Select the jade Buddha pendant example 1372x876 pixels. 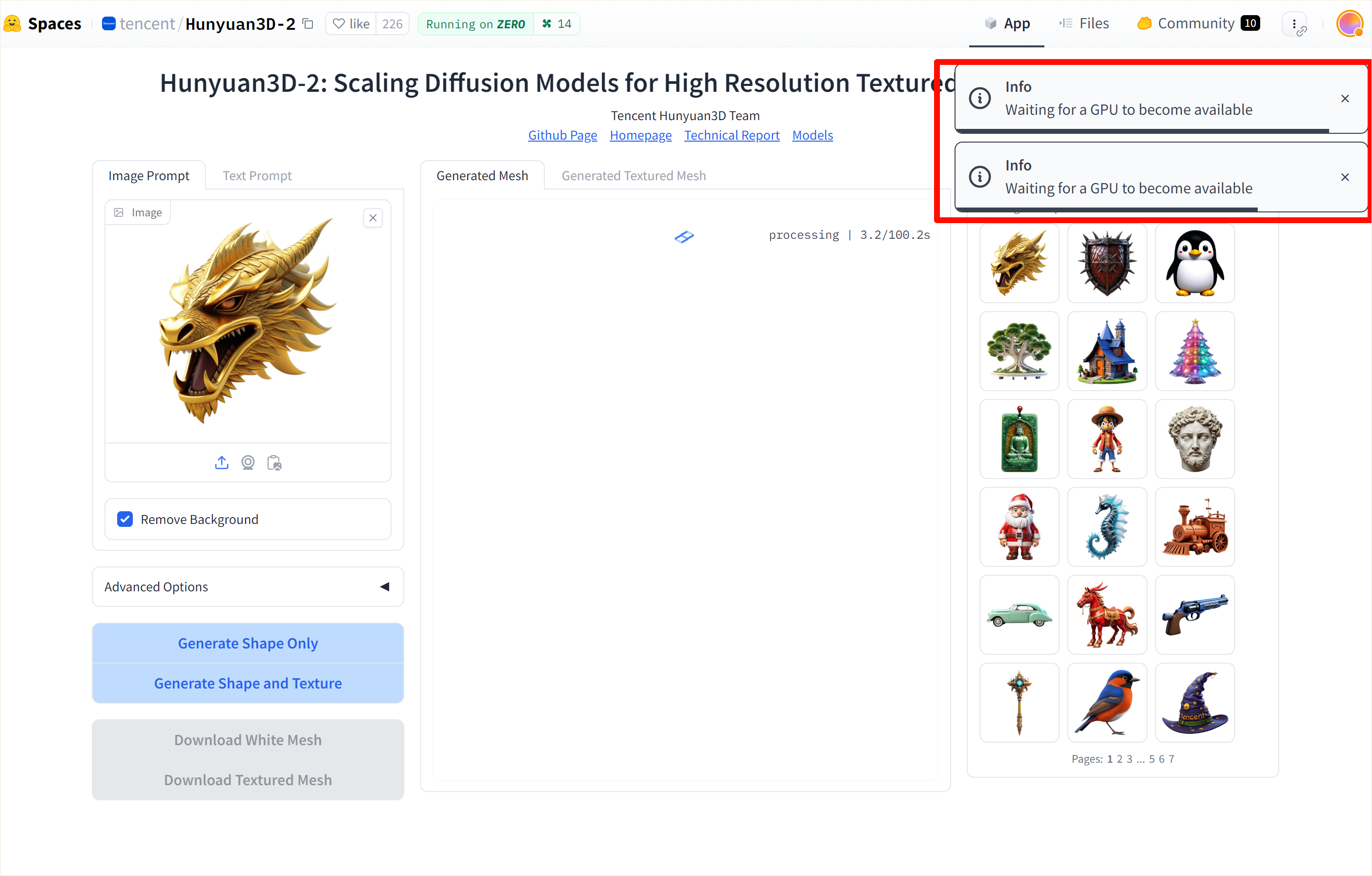[1019, 439]
